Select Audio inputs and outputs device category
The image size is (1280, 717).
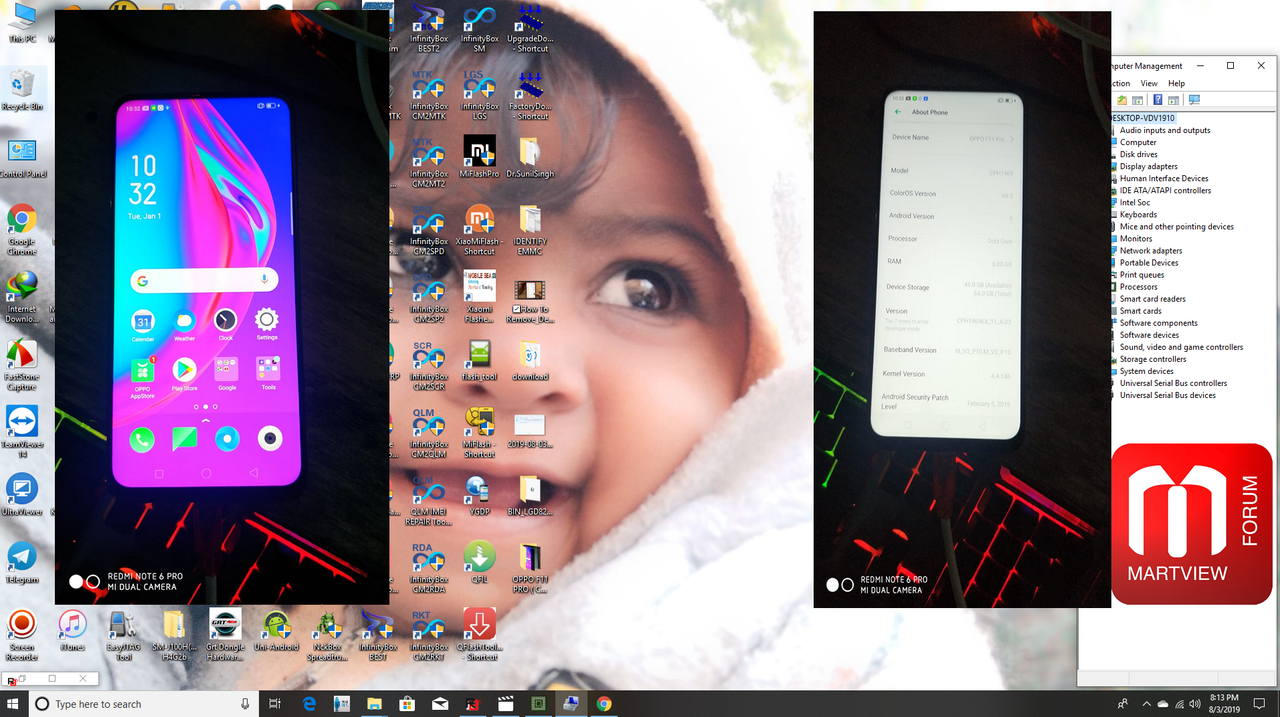click(x=1165, y=130)
